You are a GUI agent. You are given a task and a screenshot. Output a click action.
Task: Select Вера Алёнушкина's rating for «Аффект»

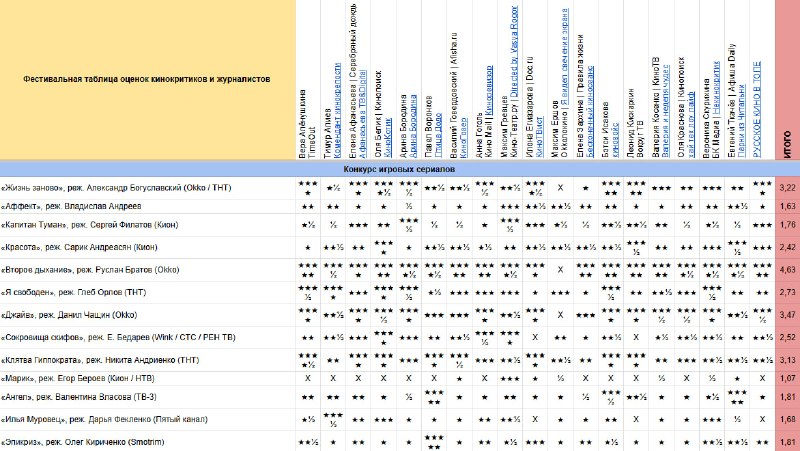pos(308,206)
